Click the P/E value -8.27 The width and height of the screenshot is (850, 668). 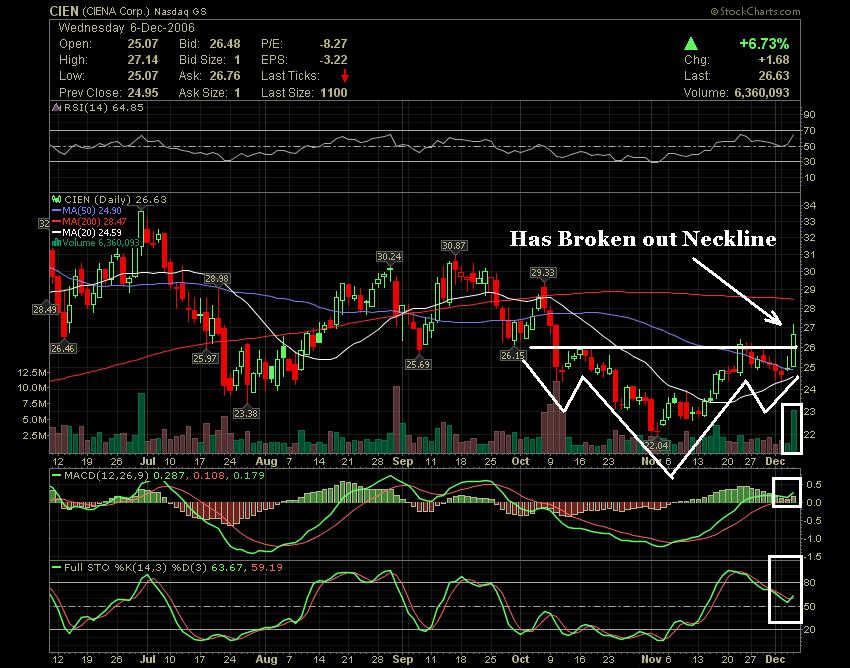point(333,44)
